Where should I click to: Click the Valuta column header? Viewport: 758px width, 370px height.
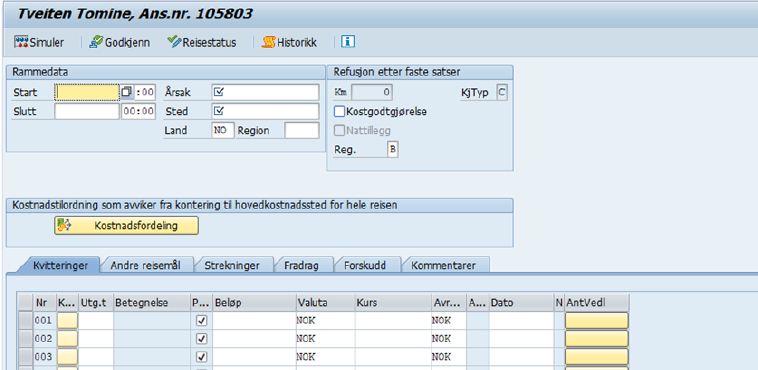point(325,303)
